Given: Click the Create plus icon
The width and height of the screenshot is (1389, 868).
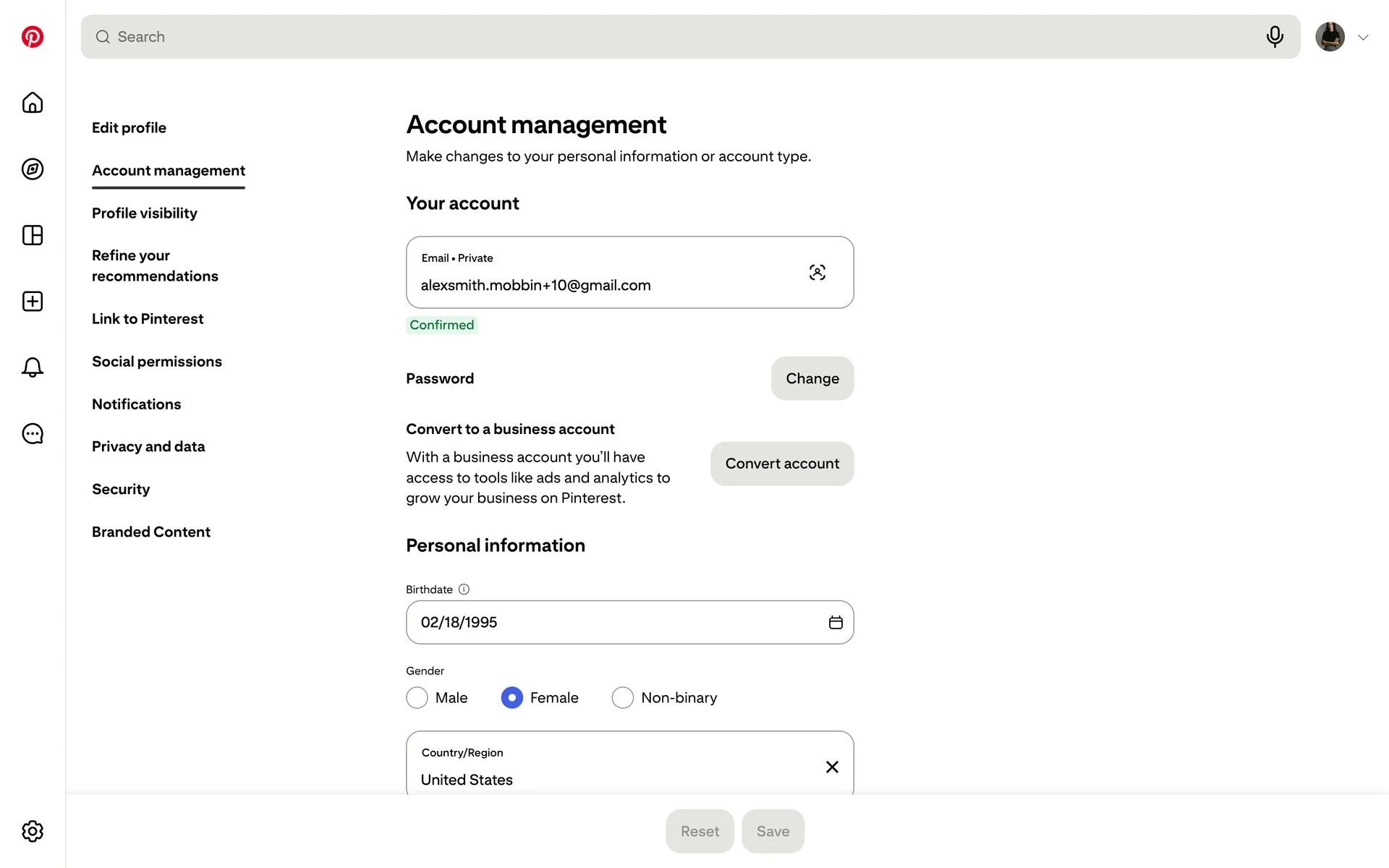Looking at the screenshot, I should pyautogui.click(x=33, y=302).
